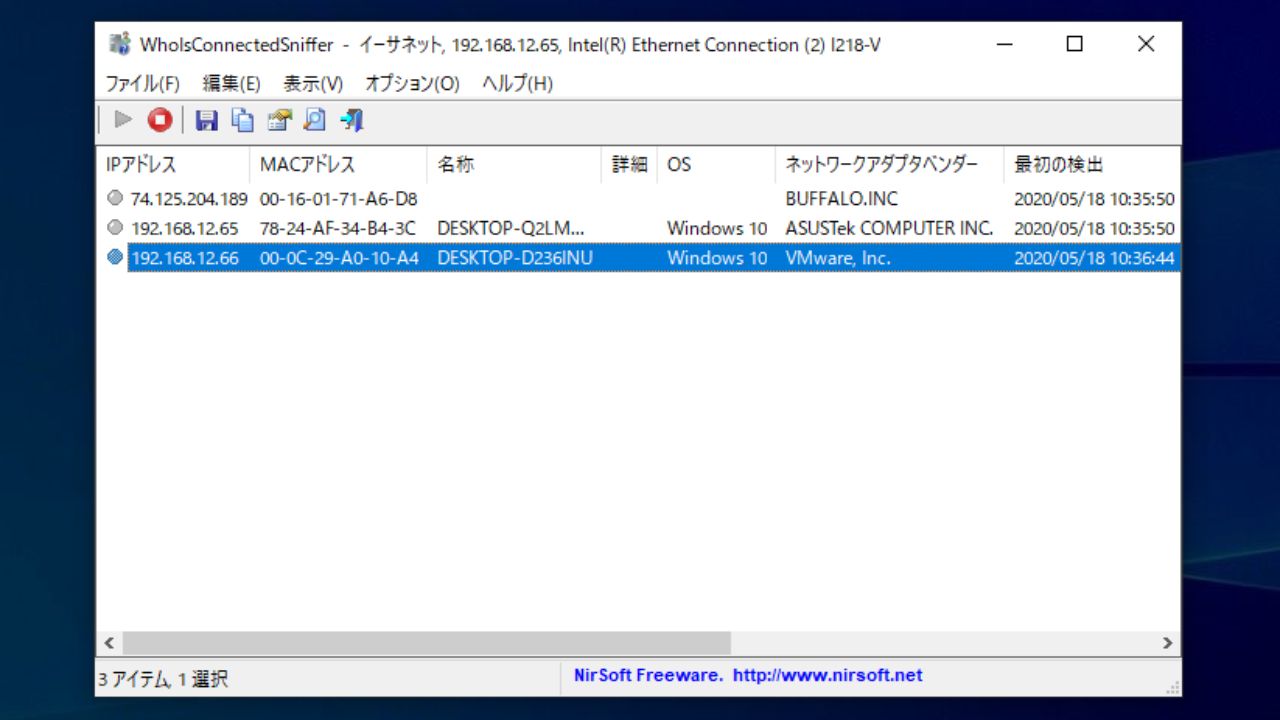Sort by the IPアドレス column header
The image size is (1280, 720).
point(173,165)
